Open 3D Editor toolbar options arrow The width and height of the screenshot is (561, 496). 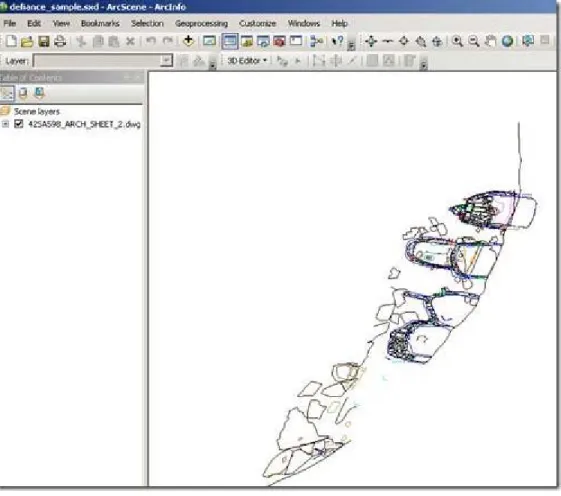(x=424, y=64)
